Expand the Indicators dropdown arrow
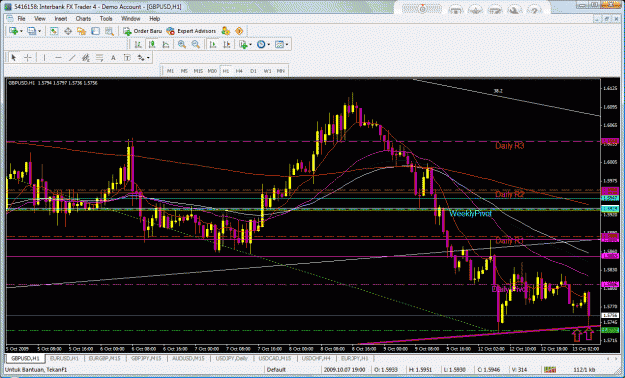Viewport: 625px width, 378px height. click(250, 45)
